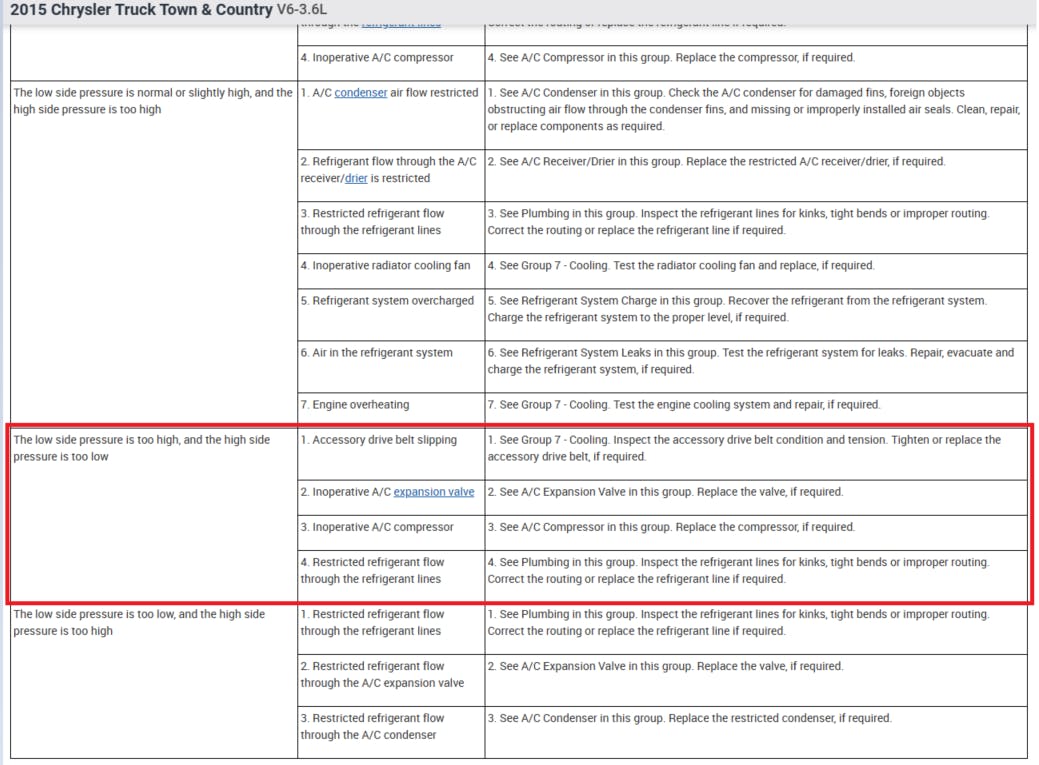Screen dimensions: 1039x765
Task: Click the low side pressure too low symptom cell
Action: pyautogui.click(x=149, y=622)
